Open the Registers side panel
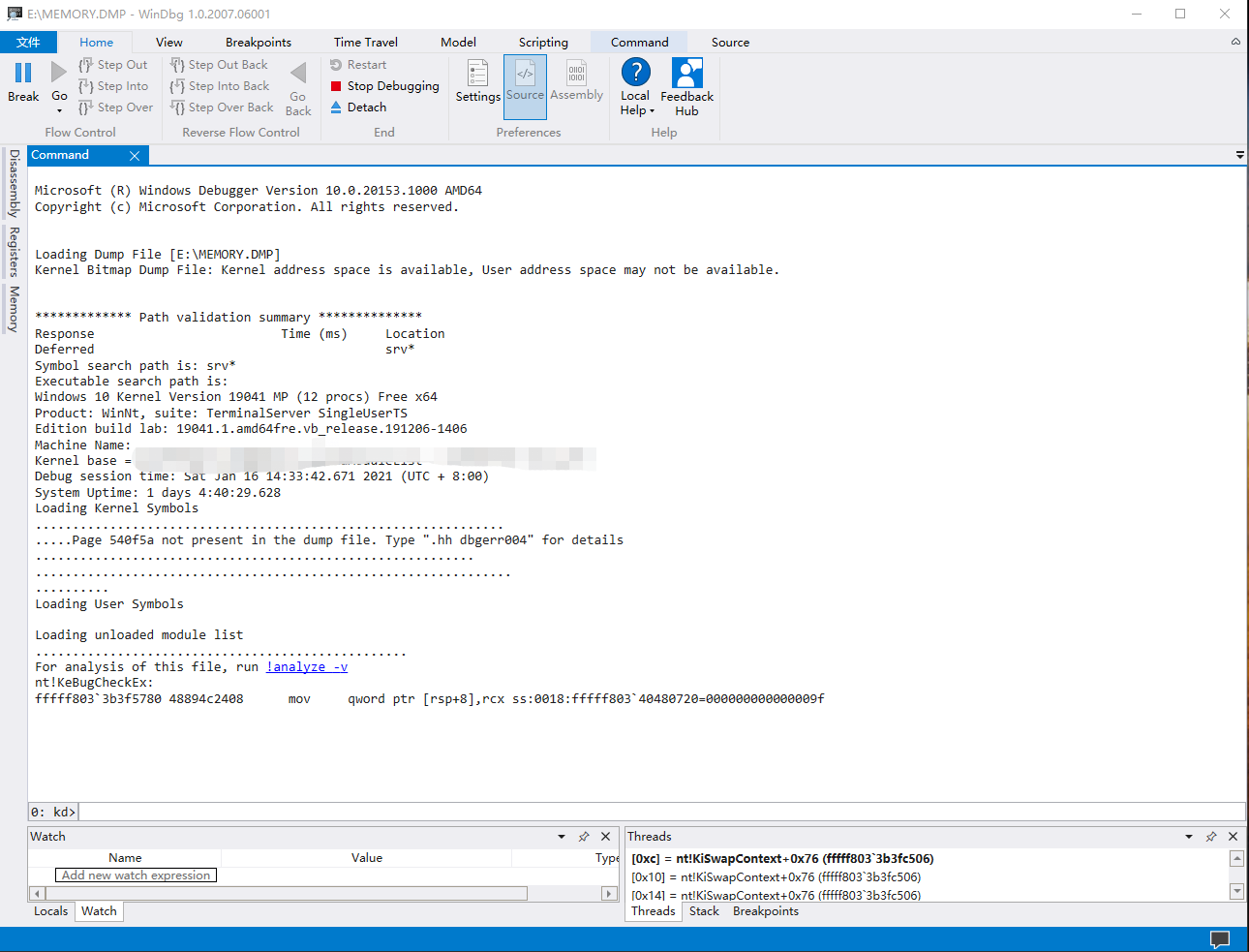The image size is (1249, 952). (14, 252)
